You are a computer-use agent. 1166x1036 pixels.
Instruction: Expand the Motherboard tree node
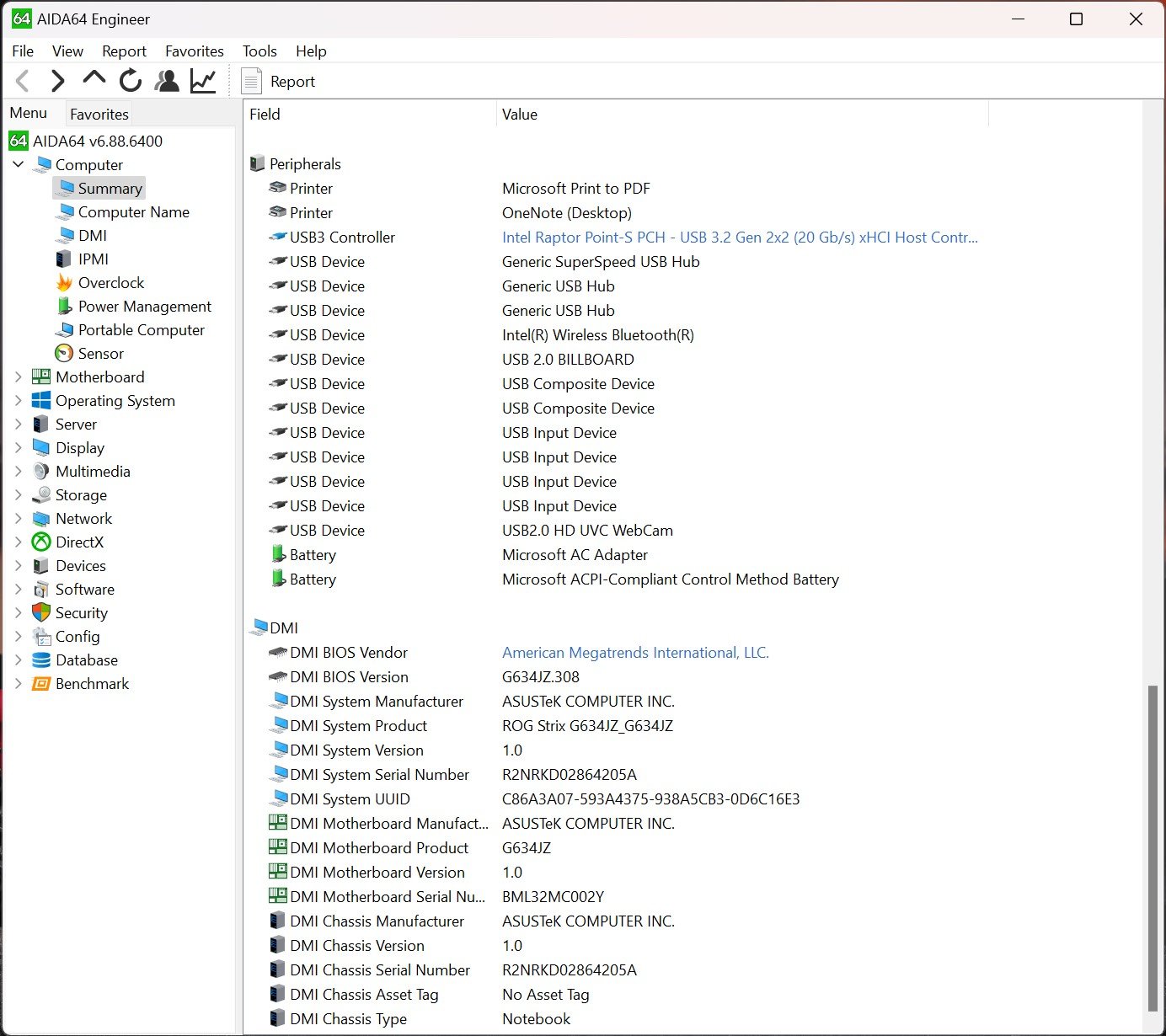19,377
